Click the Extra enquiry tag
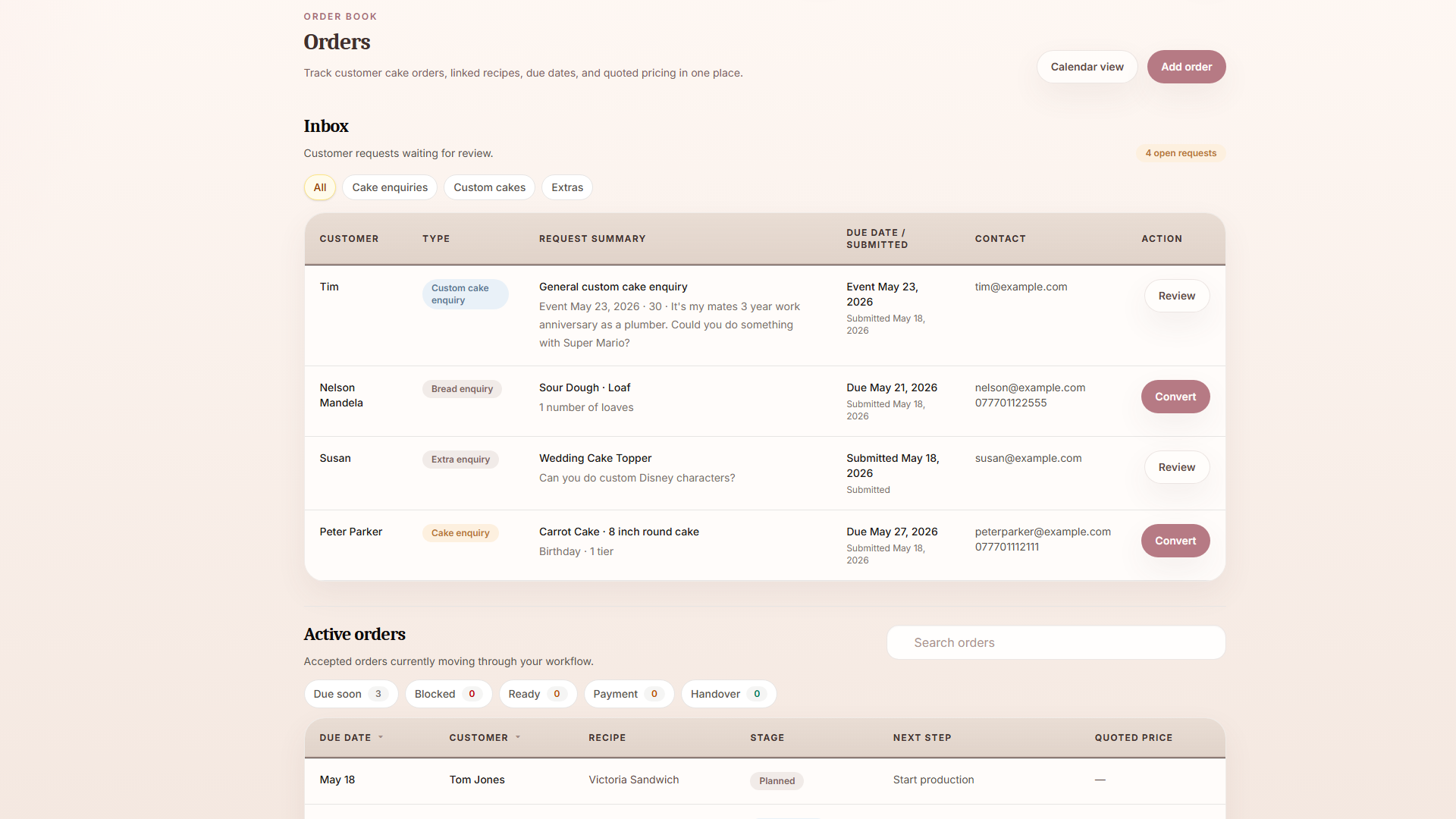The width and height of the screenshot is (1456, 819). [x=460, y=460]
